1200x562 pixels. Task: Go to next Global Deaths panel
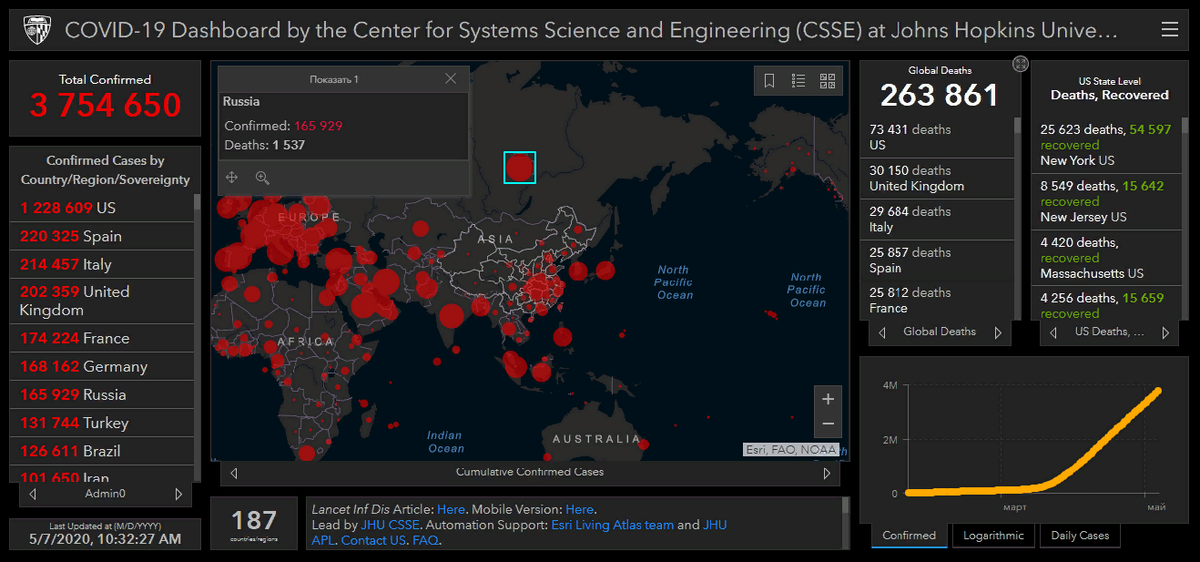(x=998, y=333)
